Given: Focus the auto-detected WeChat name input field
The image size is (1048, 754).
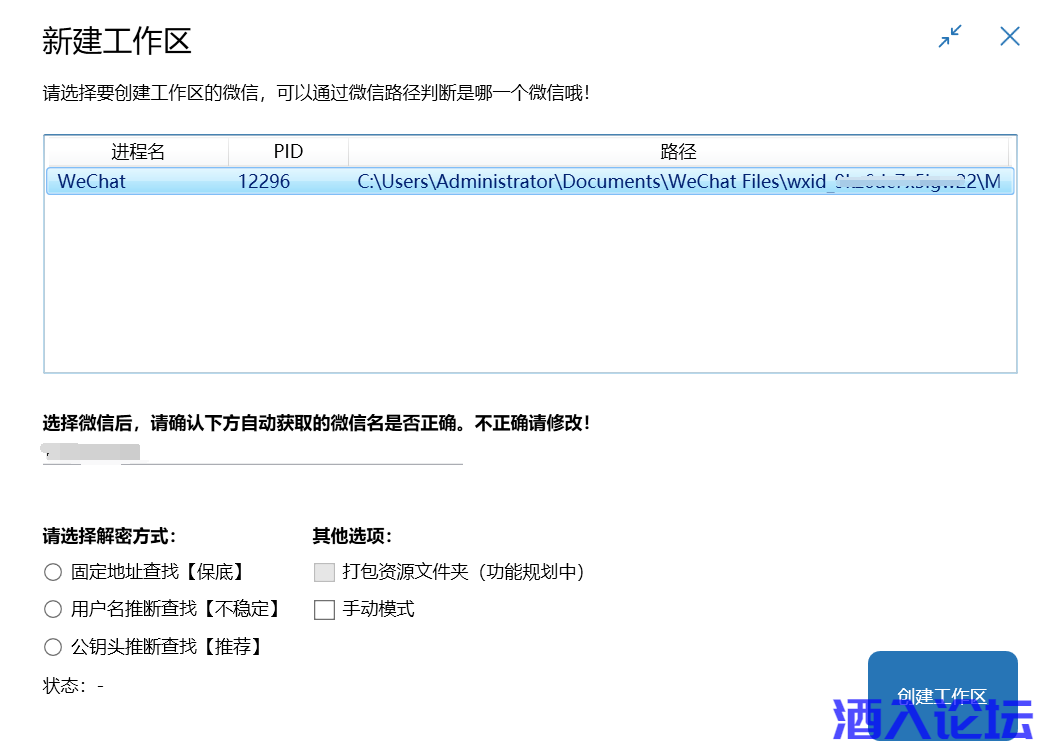Looking at the screenshot, I should 252,453.
